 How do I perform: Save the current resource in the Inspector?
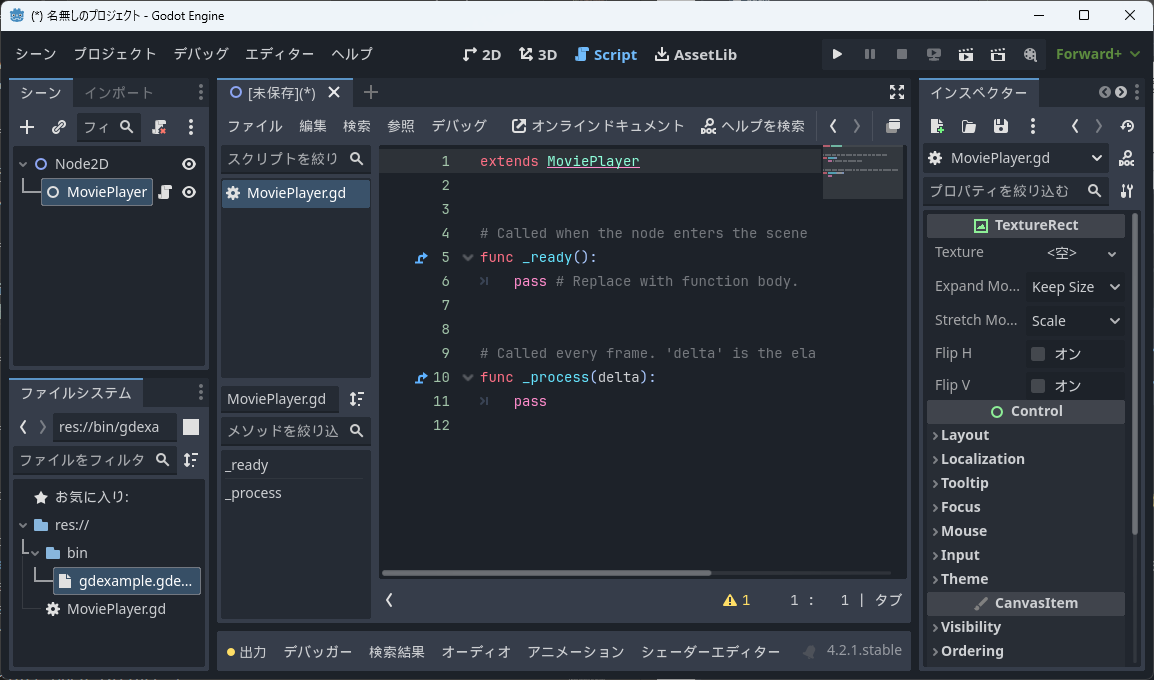coord(1001,127)
